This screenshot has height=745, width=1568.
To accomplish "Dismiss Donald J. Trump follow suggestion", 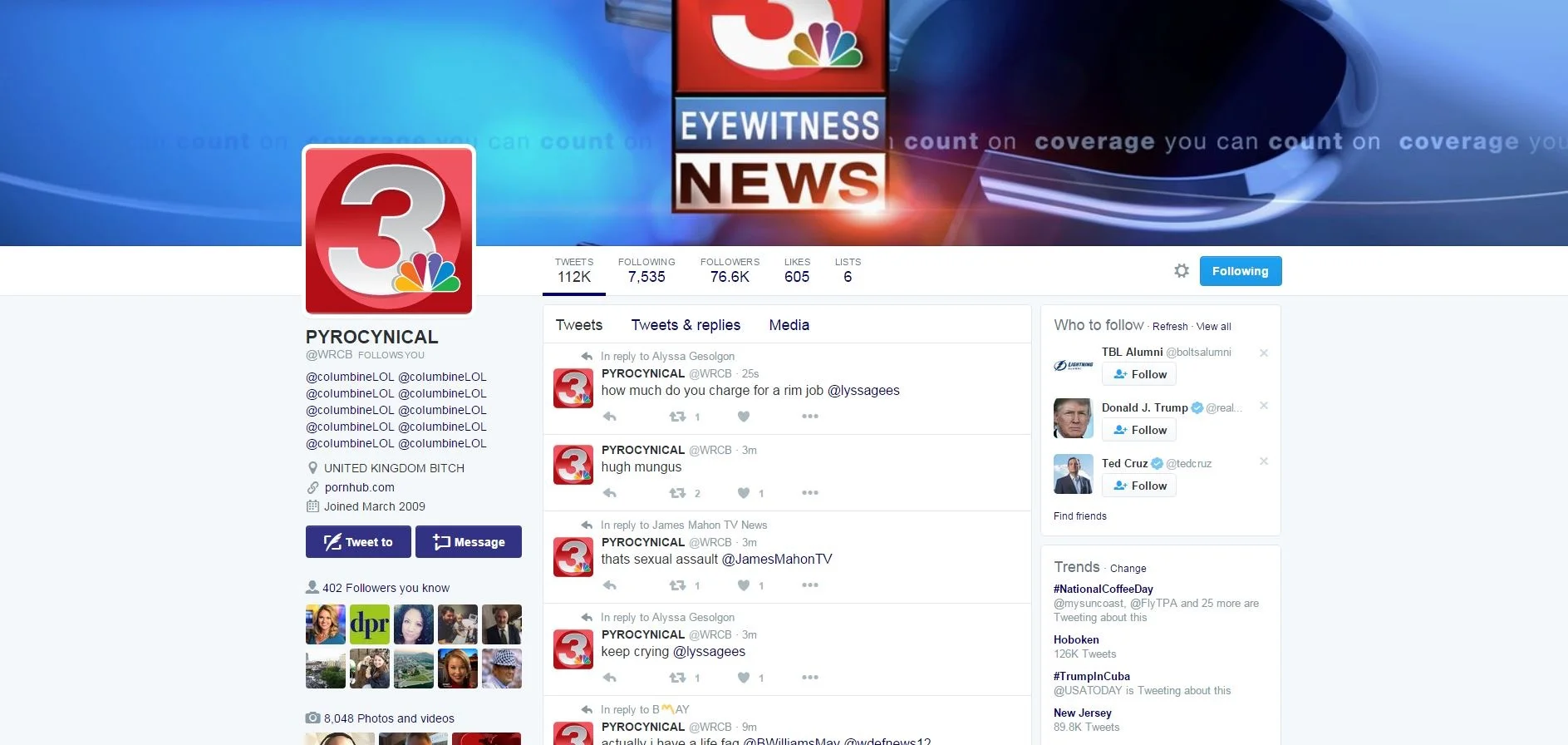I will click(x=1264, y=406).
